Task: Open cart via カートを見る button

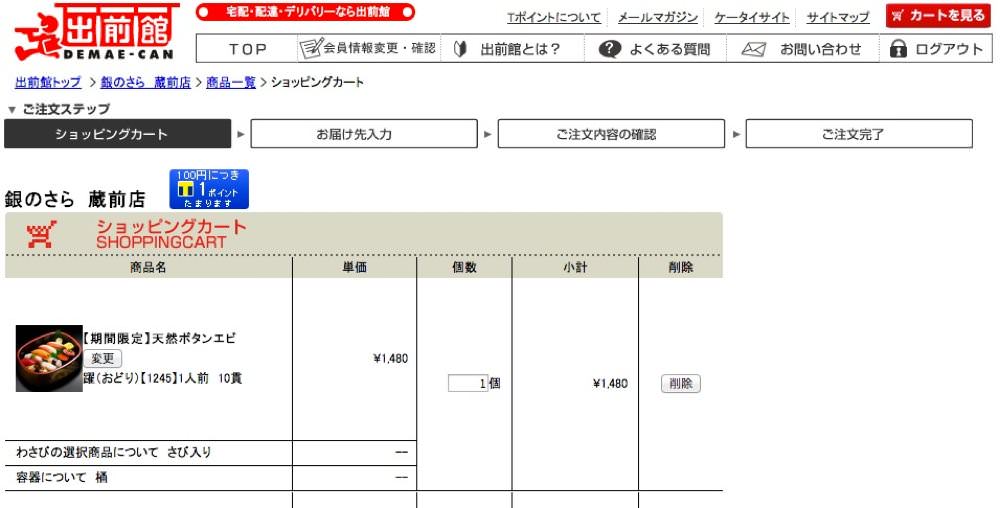Action: (x=938, y=15)
